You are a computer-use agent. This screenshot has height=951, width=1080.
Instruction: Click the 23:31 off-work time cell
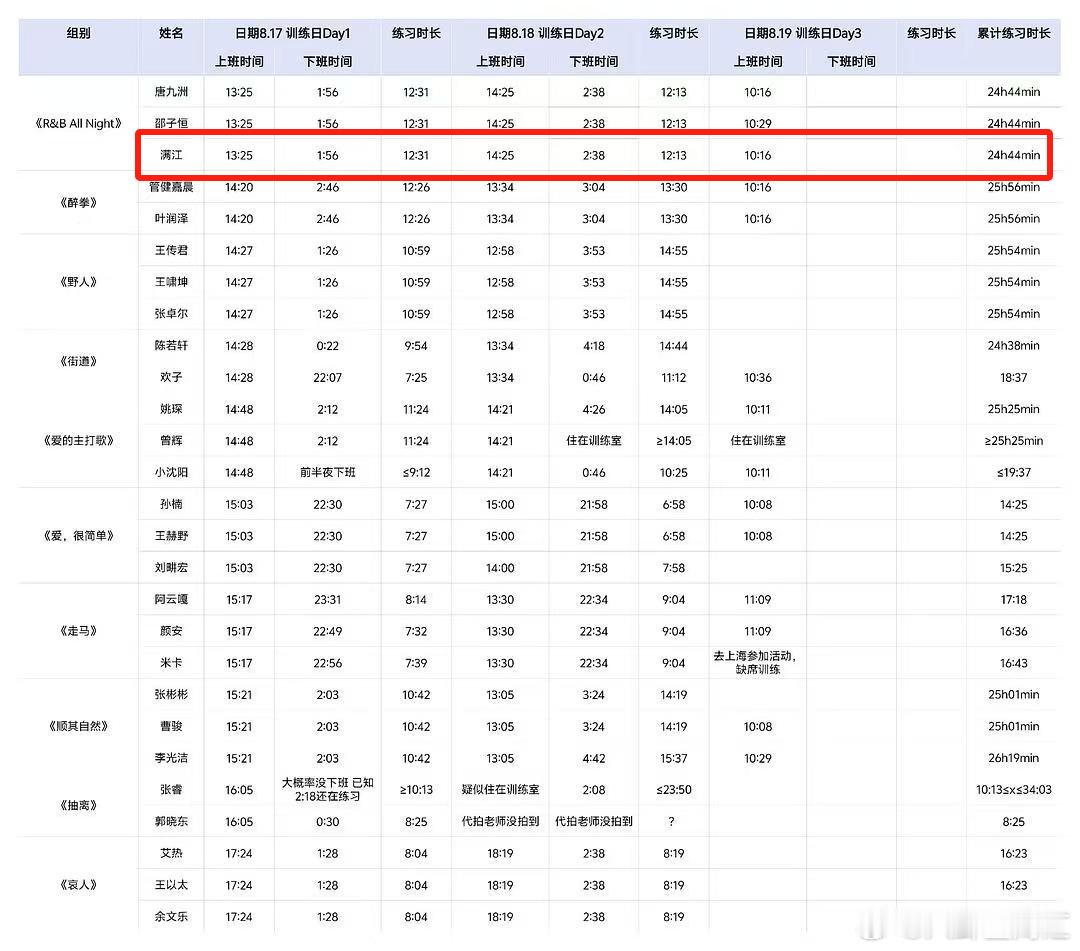click(x=327, y=599)
